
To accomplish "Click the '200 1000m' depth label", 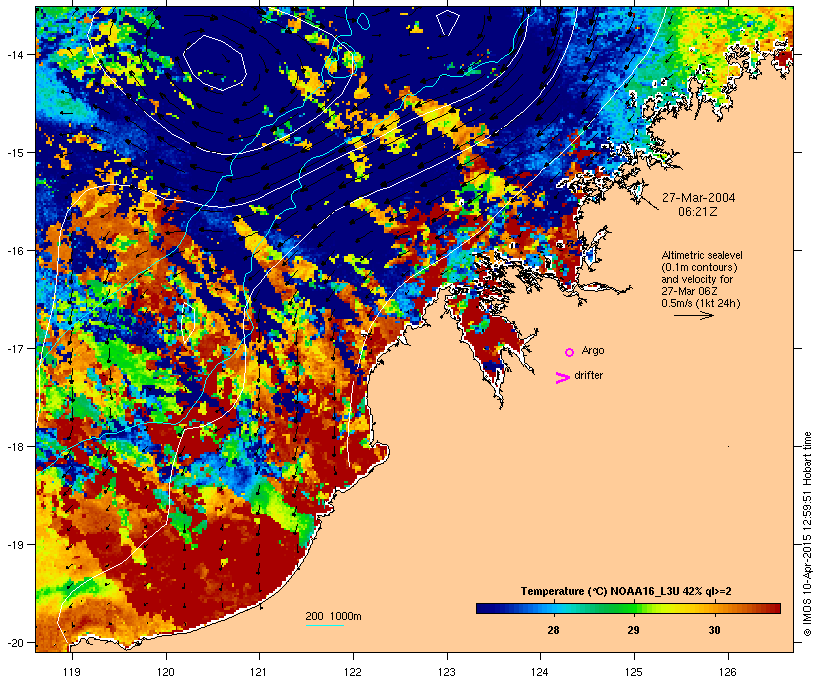I will click(x=333, y=616).
